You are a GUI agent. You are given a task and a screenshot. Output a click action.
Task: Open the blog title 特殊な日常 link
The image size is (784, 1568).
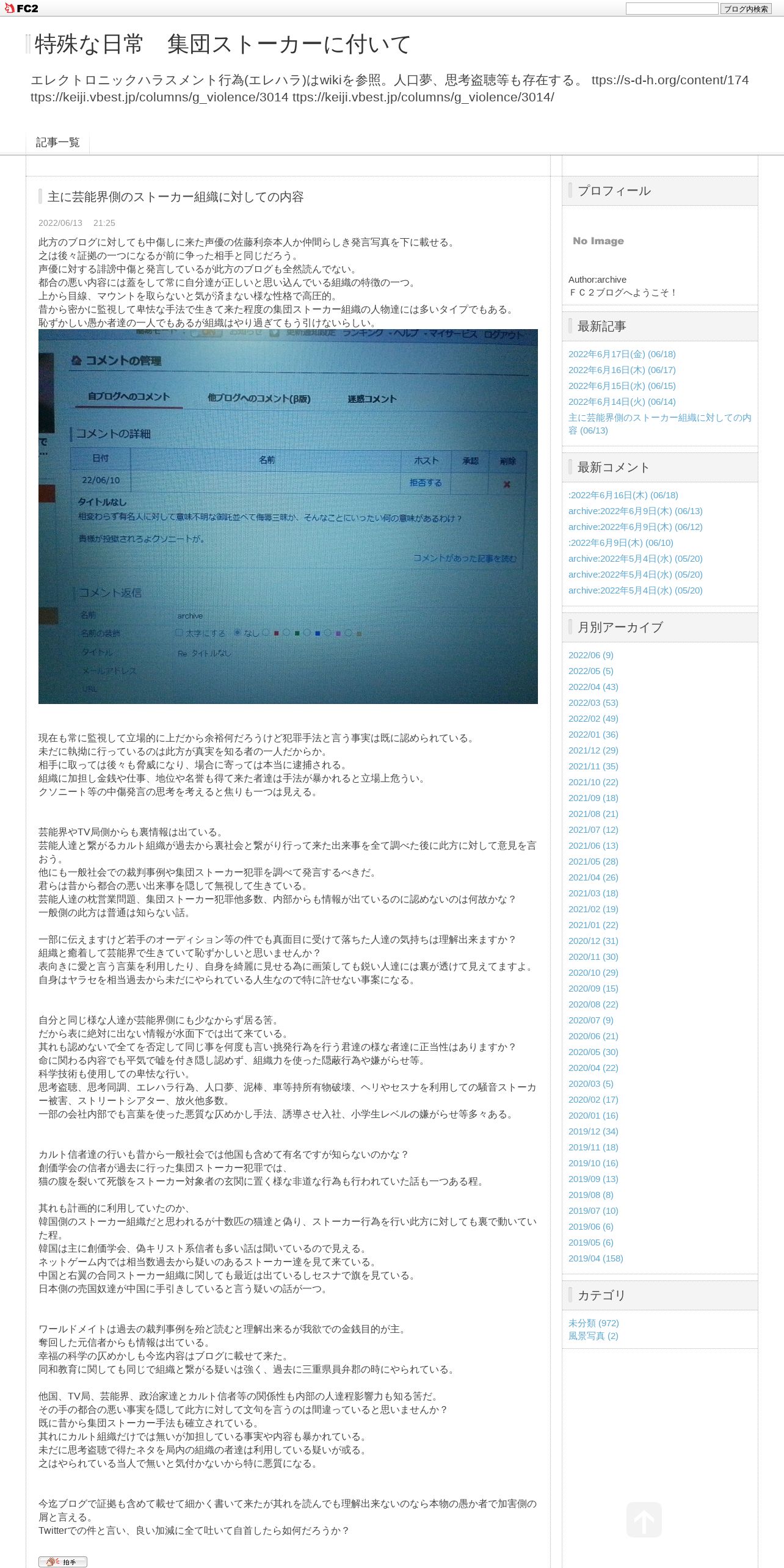point(223,45)
